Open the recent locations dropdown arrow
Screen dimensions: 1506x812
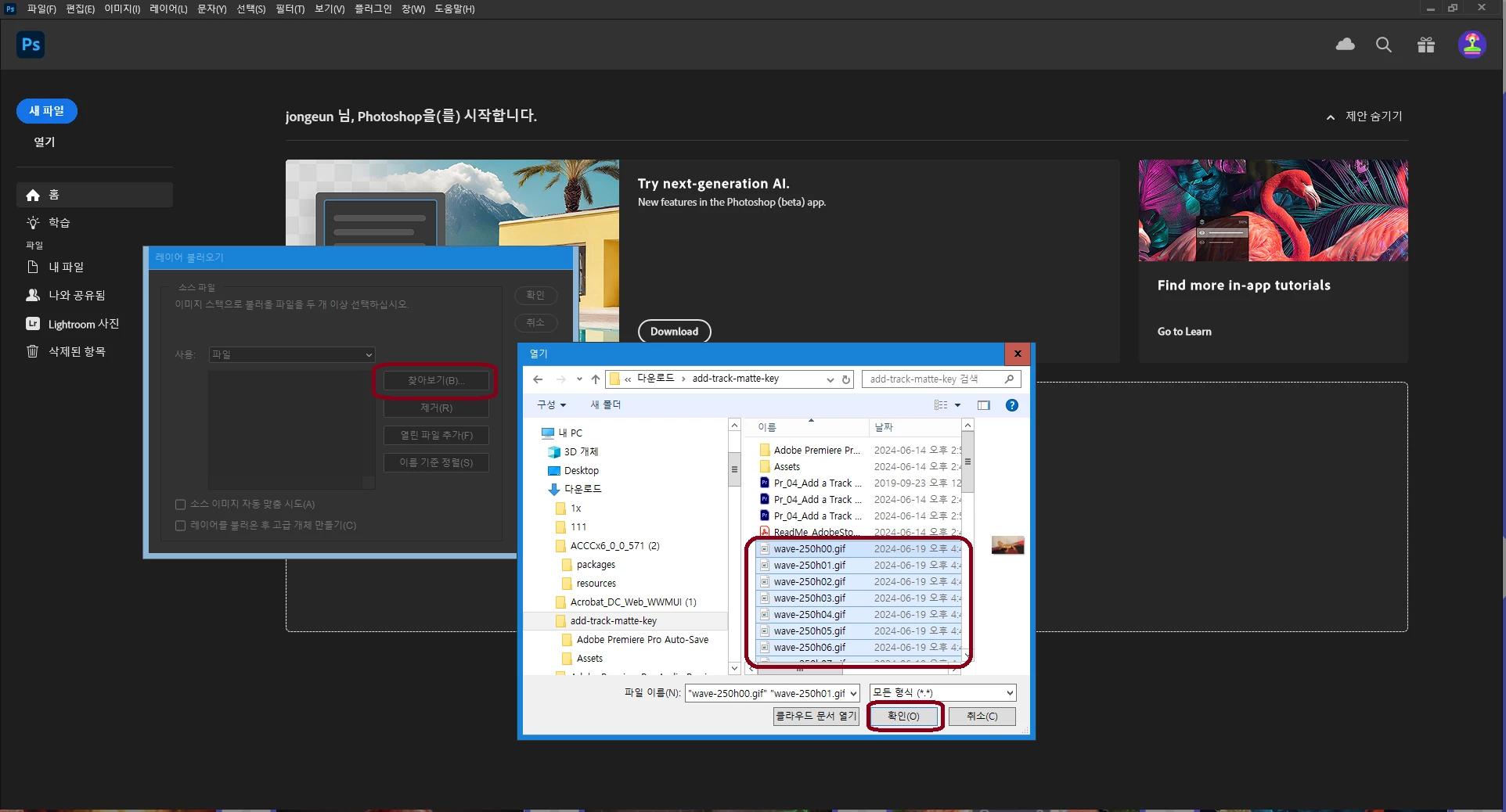pos(579,379)
